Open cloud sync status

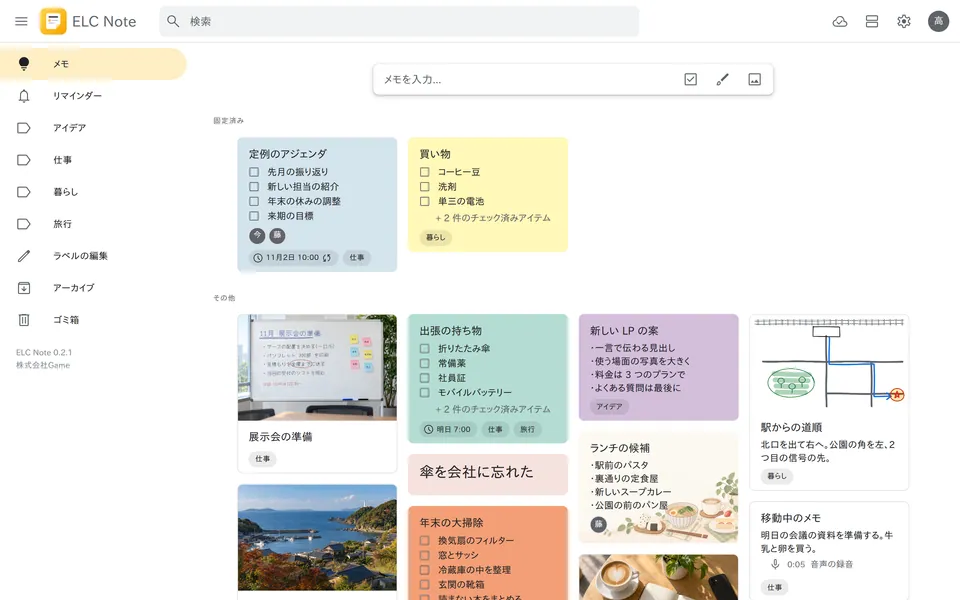pos(840,21)
